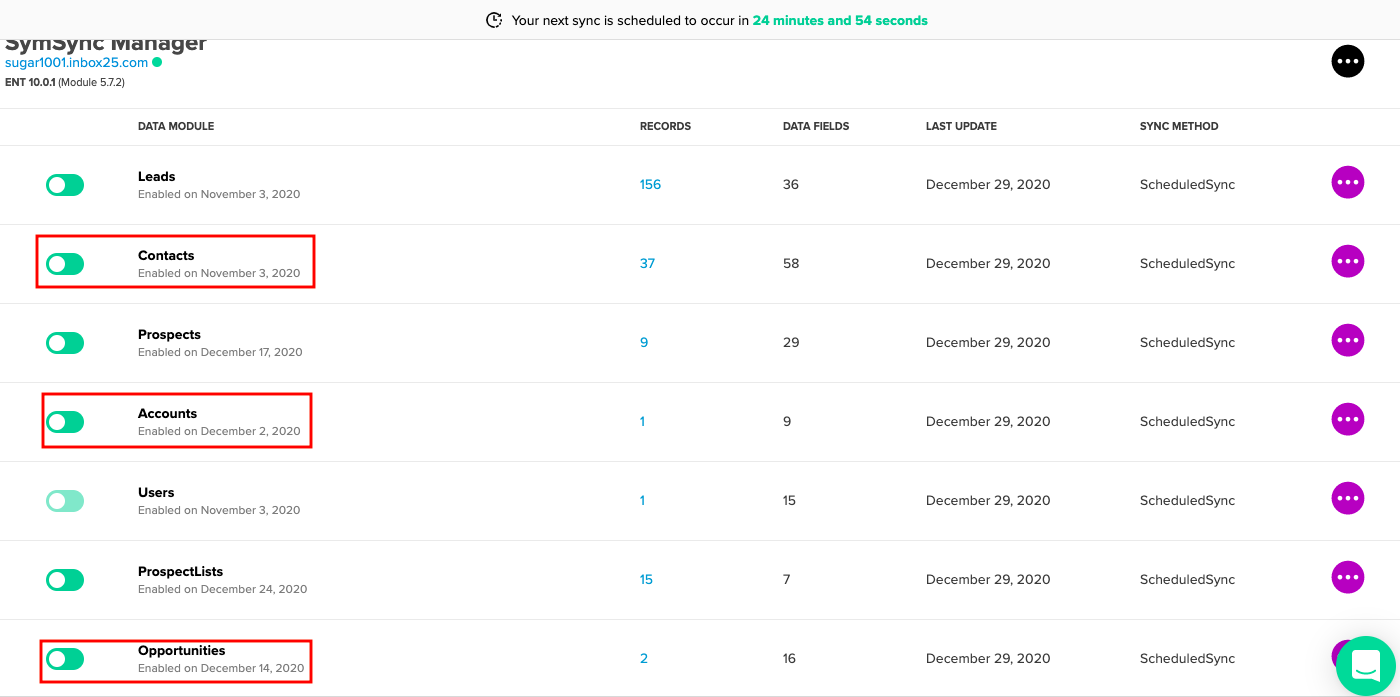Screen dimensions: 1400x697
Task: Click the sync countdown '24 minutes and 54 seconds'
Action: tap(840, 20)
